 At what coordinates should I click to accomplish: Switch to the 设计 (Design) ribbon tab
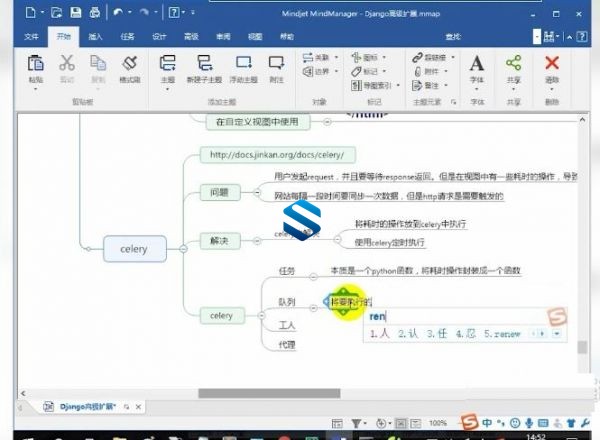point(159,37)
